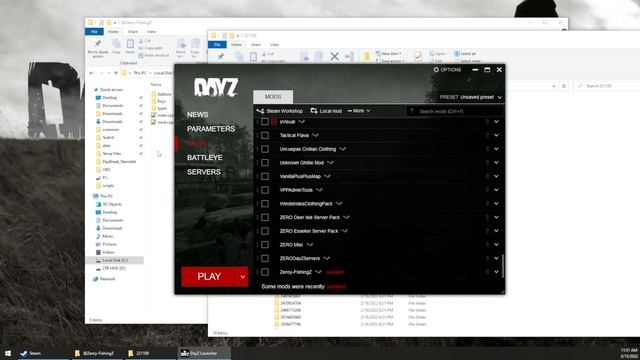Open the BATTLEYE section of the launcher
Viewport: 640px width, 360px height.
(205, 158)
